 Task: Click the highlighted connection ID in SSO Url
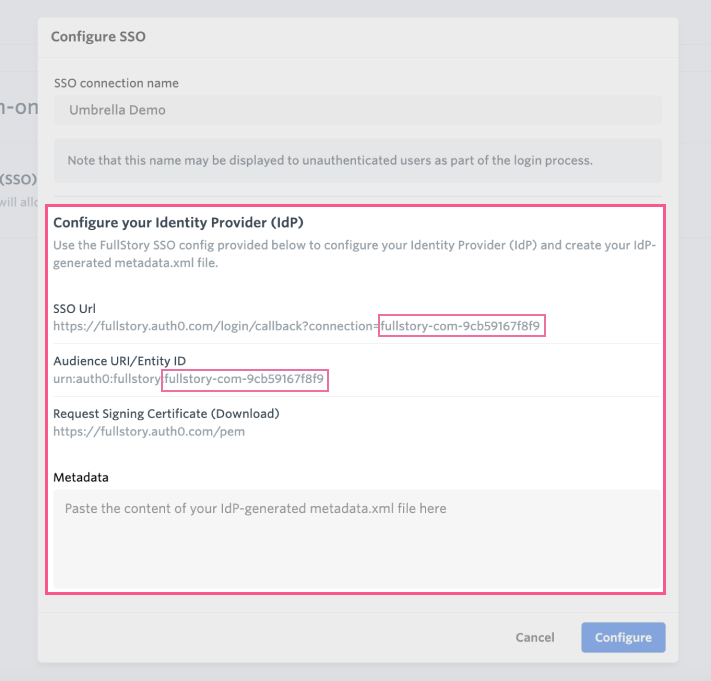462,326
